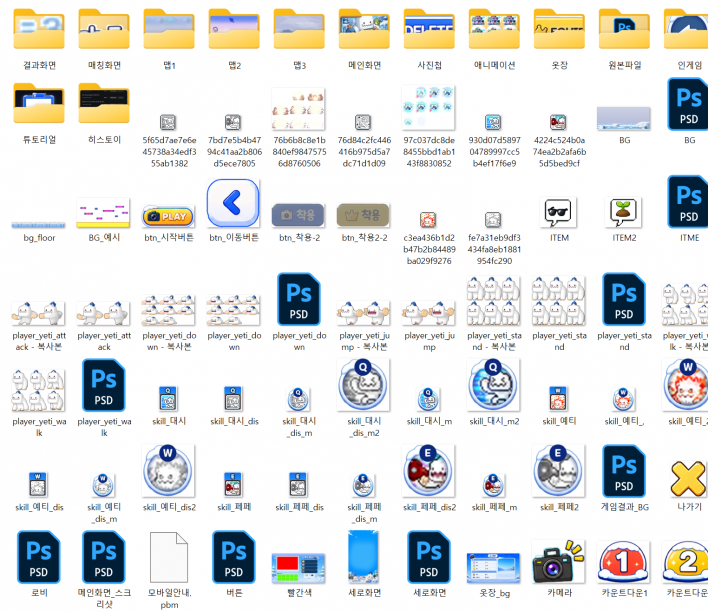Select the btn_착용-2 gray button image
Viewport: 708px width, 612px height.
pyautogui.click(x=298, y=215)
